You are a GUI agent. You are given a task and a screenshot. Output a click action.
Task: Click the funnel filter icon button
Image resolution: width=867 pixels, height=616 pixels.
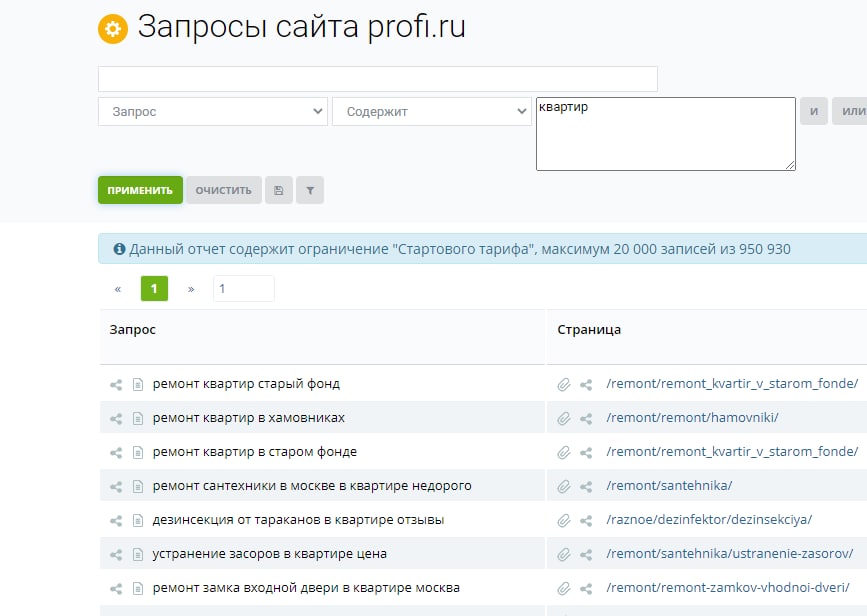click(x=310, y=190)
